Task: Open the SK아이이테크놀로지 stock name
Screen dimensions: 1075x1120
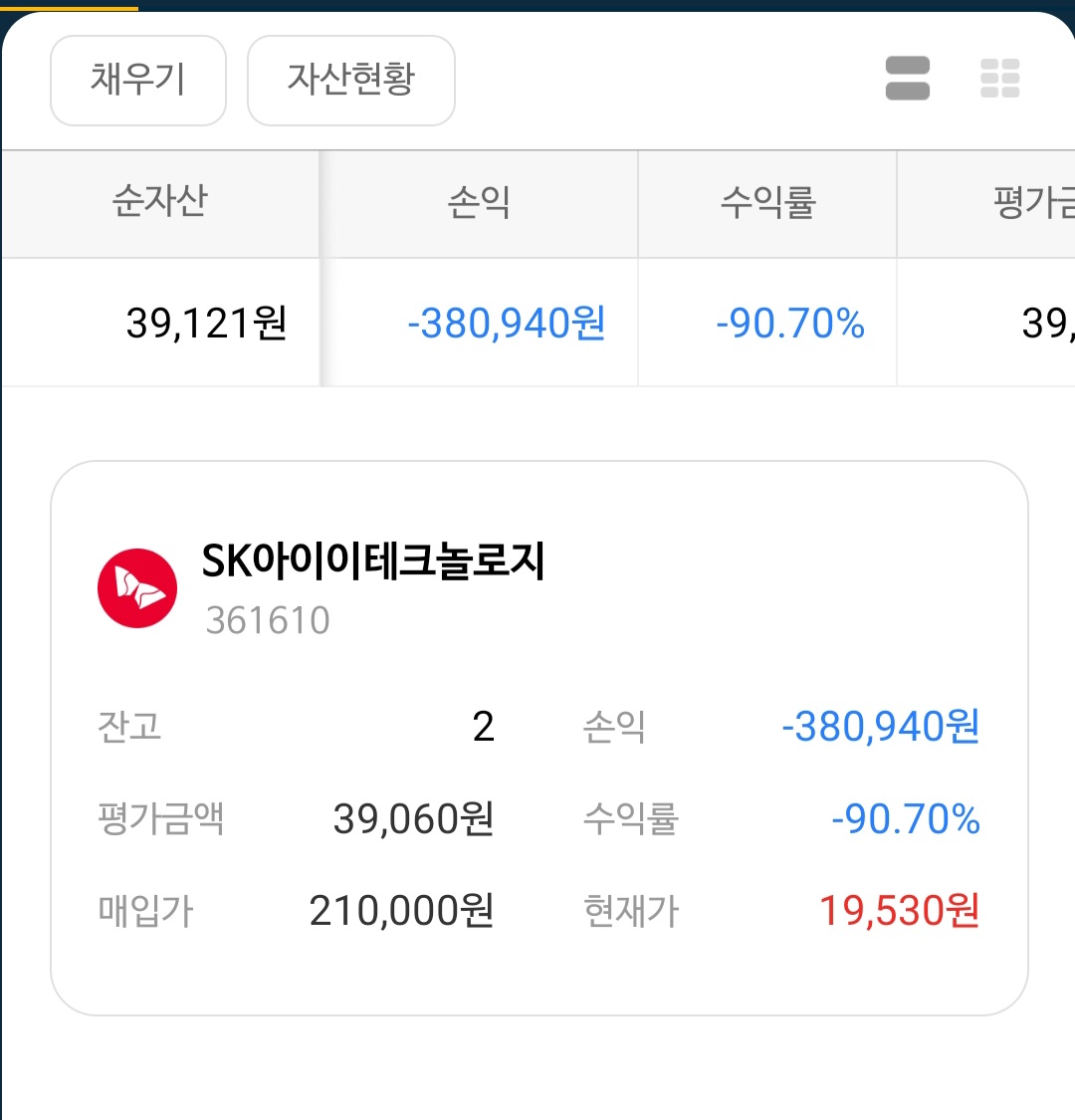Action: pos(373,560)
